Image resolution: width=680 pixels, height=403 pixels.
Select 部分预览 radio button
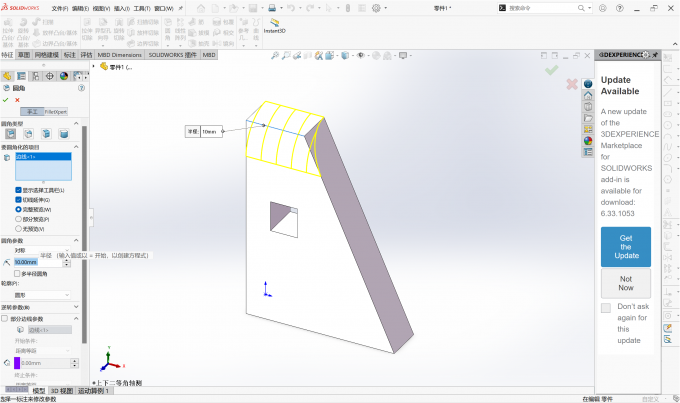[18, 219]
